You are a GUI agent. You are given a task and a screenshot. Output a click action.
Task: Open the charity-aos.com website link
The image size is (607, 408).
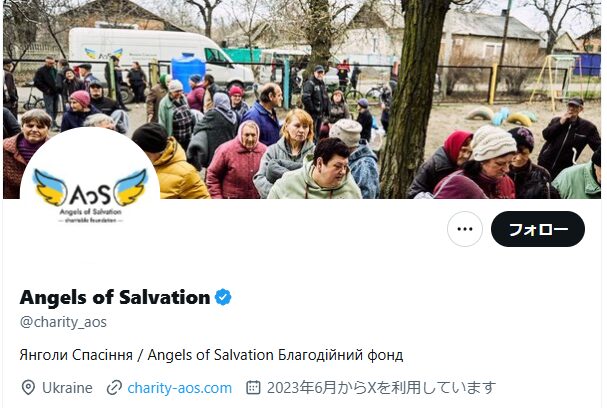(x=180, y=388)
